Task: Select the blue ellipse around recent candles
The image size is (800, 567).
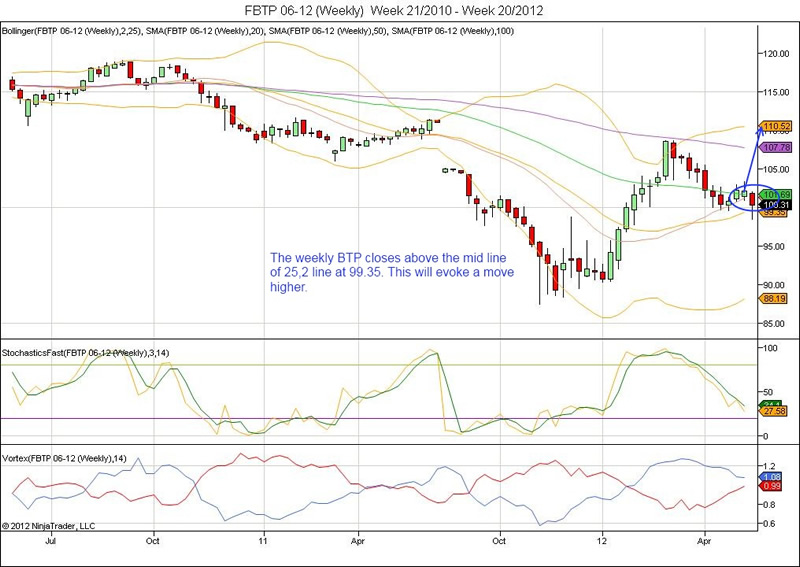Action: pos(747,198)
